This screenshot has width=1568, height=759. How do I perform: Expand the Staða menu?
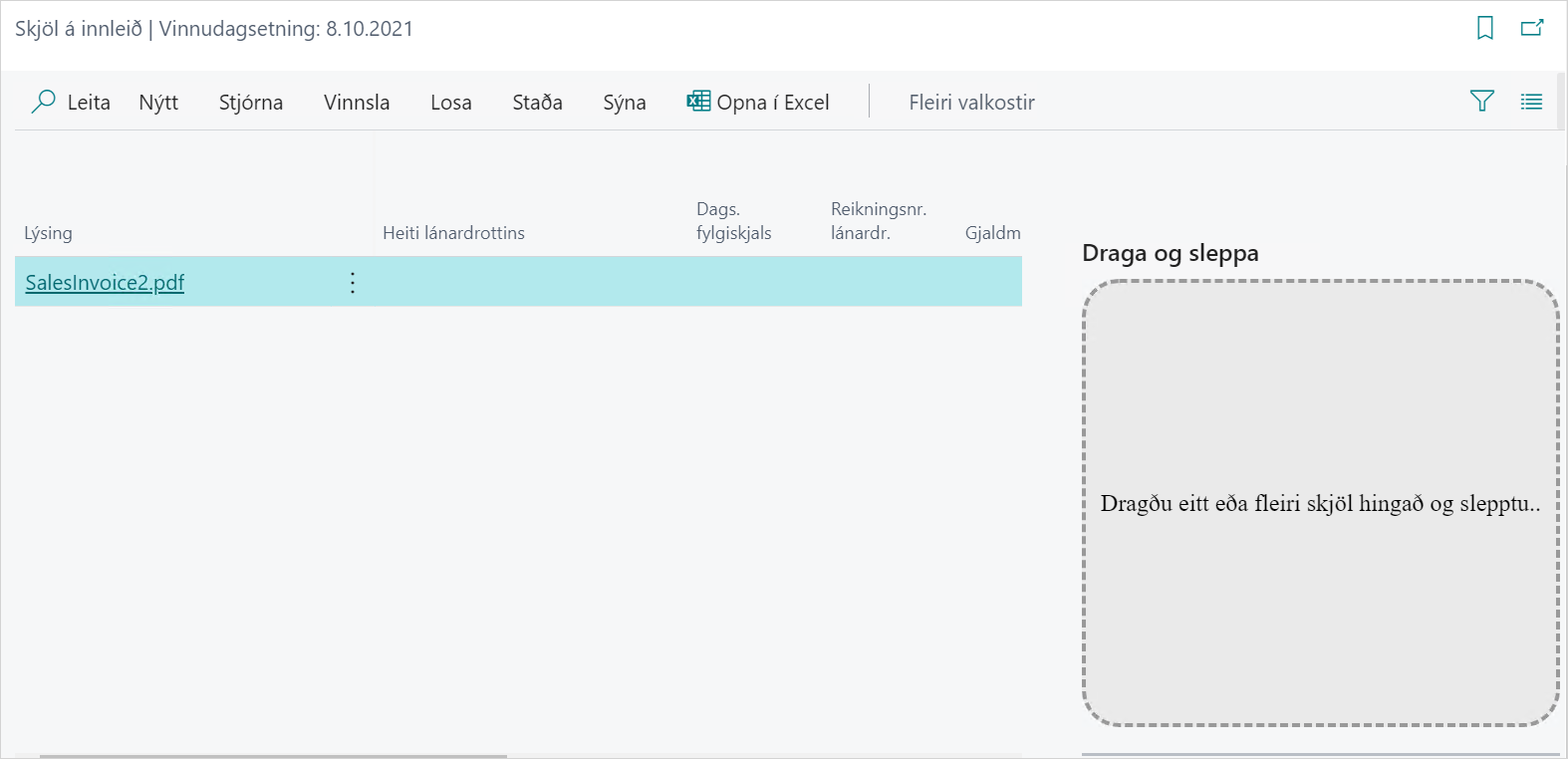(537, 103)
